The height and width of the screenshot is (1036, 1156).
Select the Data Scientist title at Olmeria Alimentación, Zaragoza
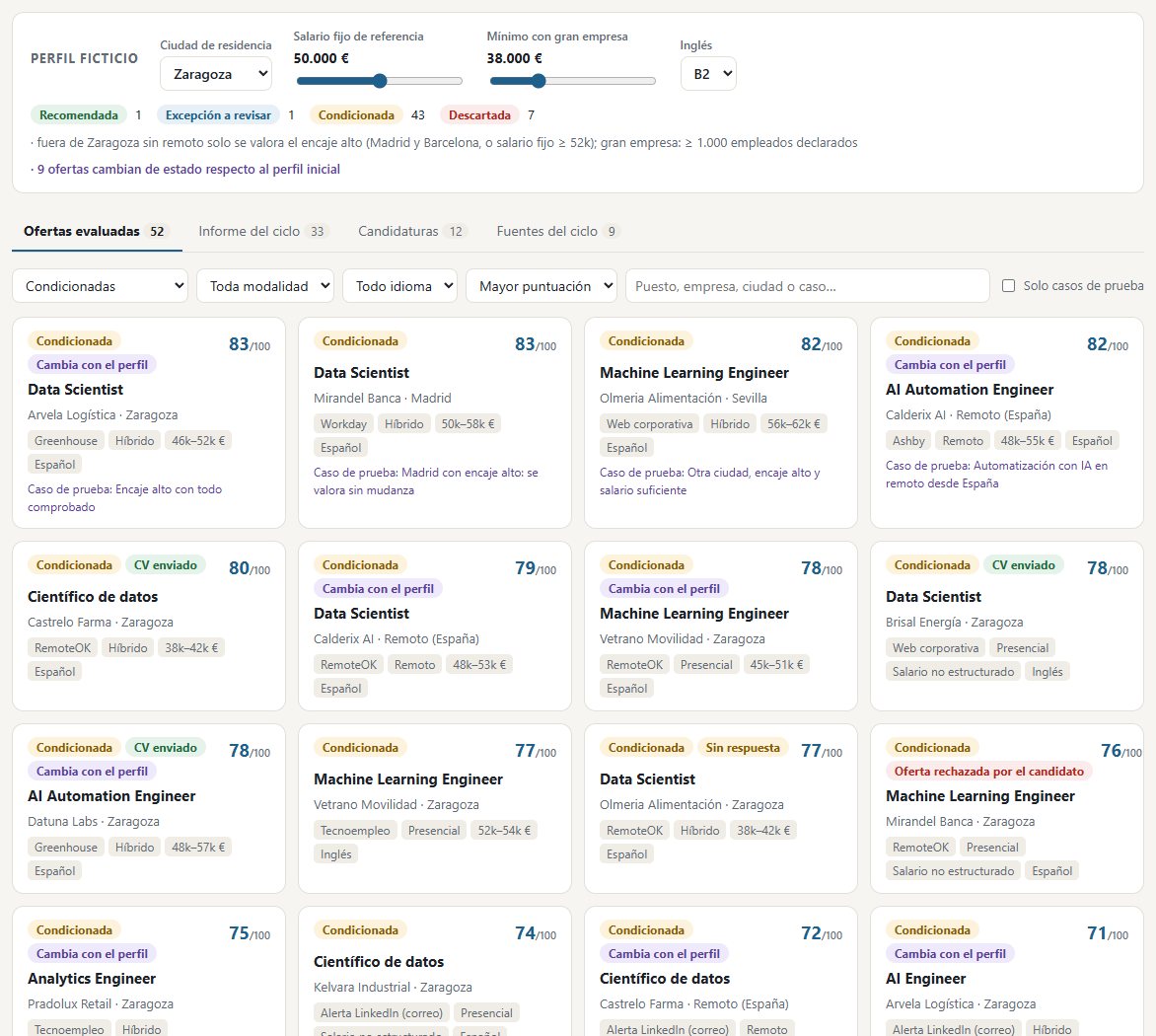pos(647,778)
